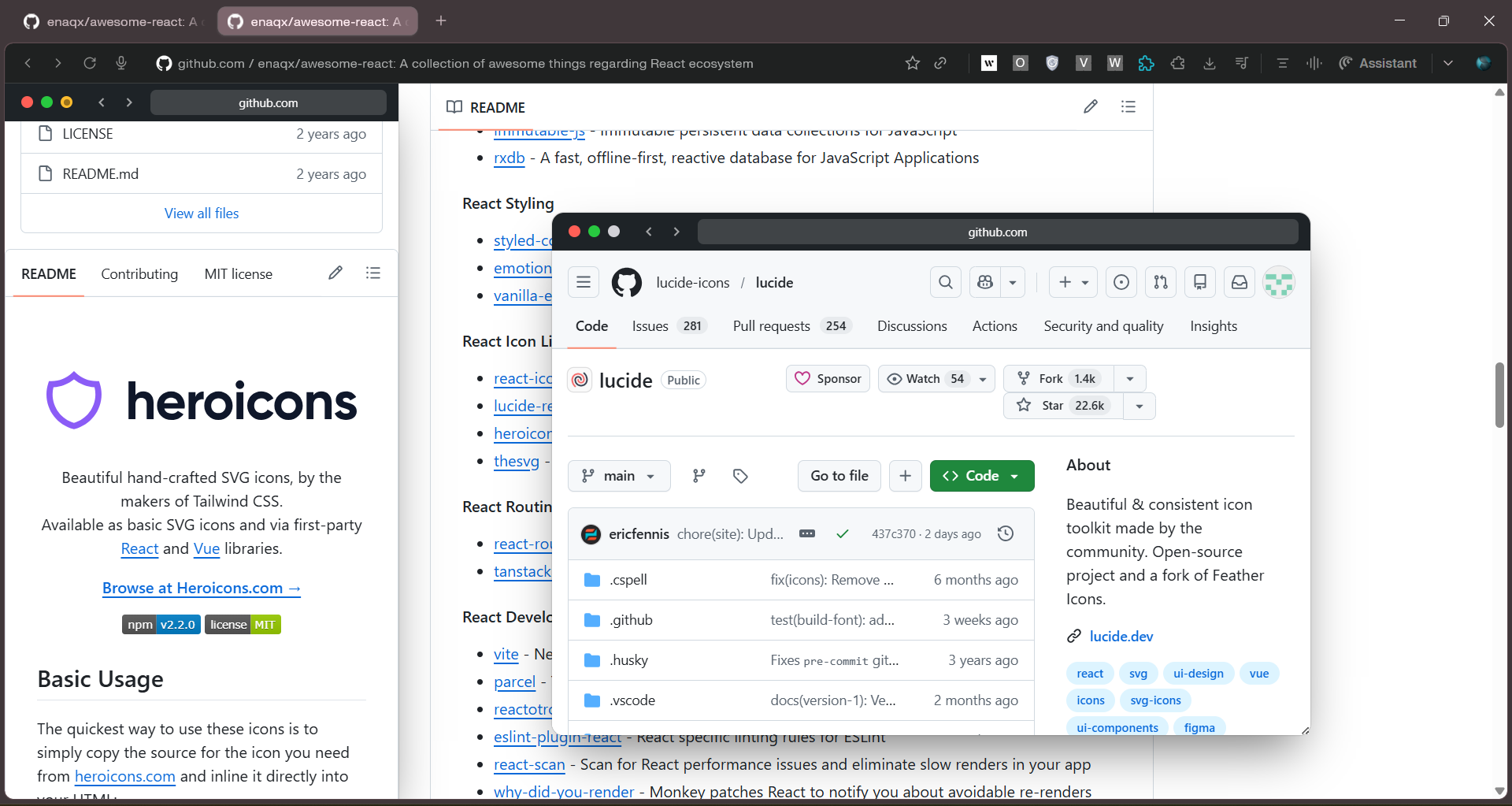Click the Go to file button

coord(839,476)
